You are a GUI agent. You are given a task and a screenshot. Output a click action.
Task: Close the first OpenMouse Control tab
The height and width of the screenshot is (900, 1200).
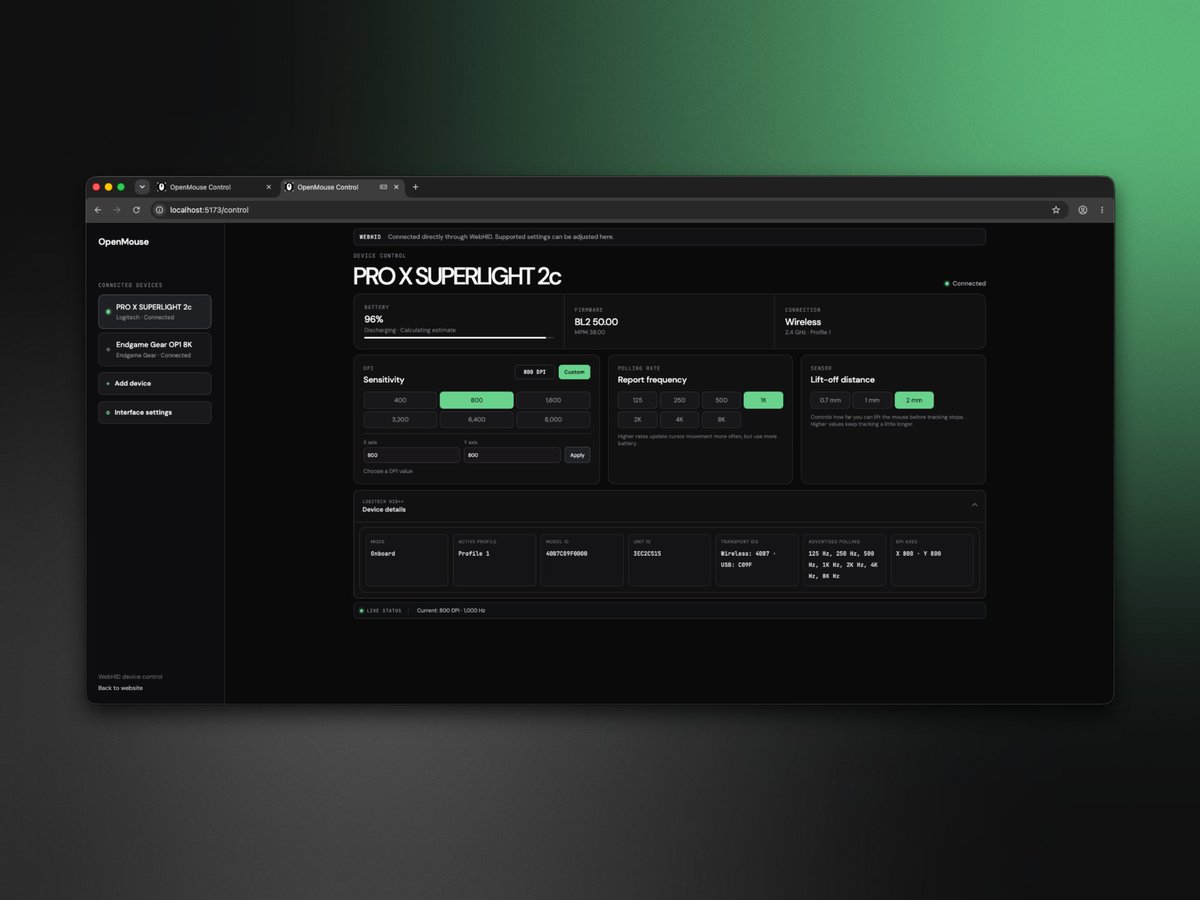click(269, 187)
